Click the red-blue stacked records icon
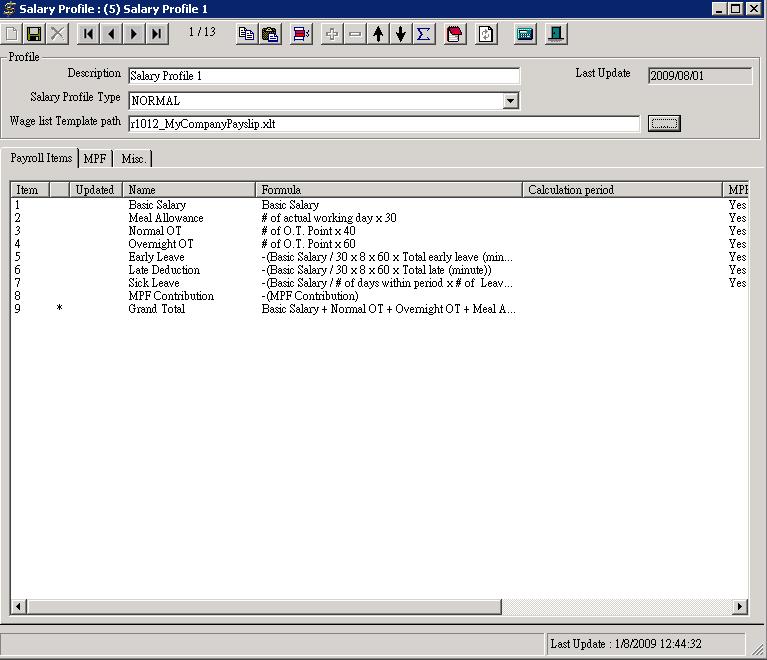The width and height of the screenshot is (767, 660). [x=301, y=34]
